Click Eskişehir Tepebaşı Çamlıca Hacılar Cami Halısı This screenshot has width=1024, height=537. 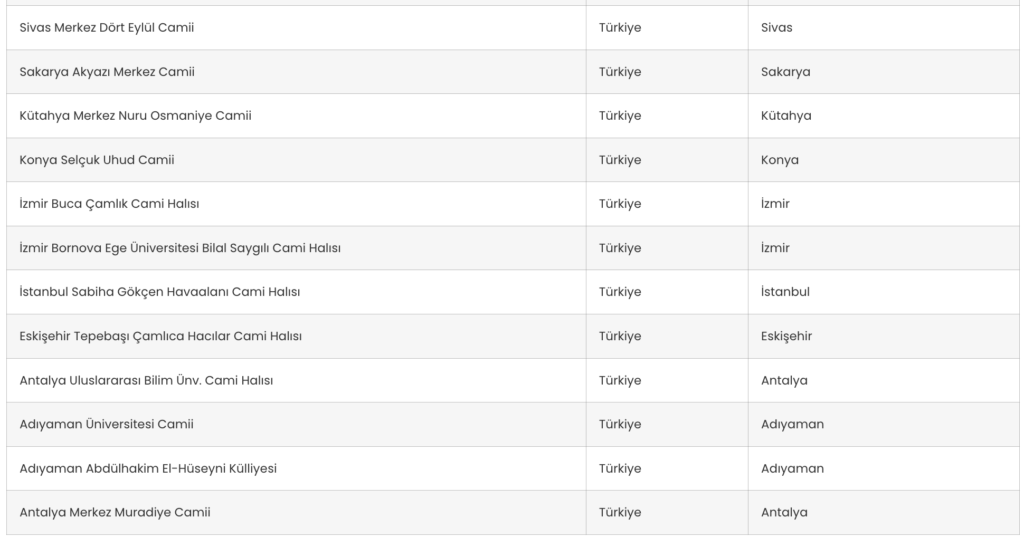click(x=161, y=336)
